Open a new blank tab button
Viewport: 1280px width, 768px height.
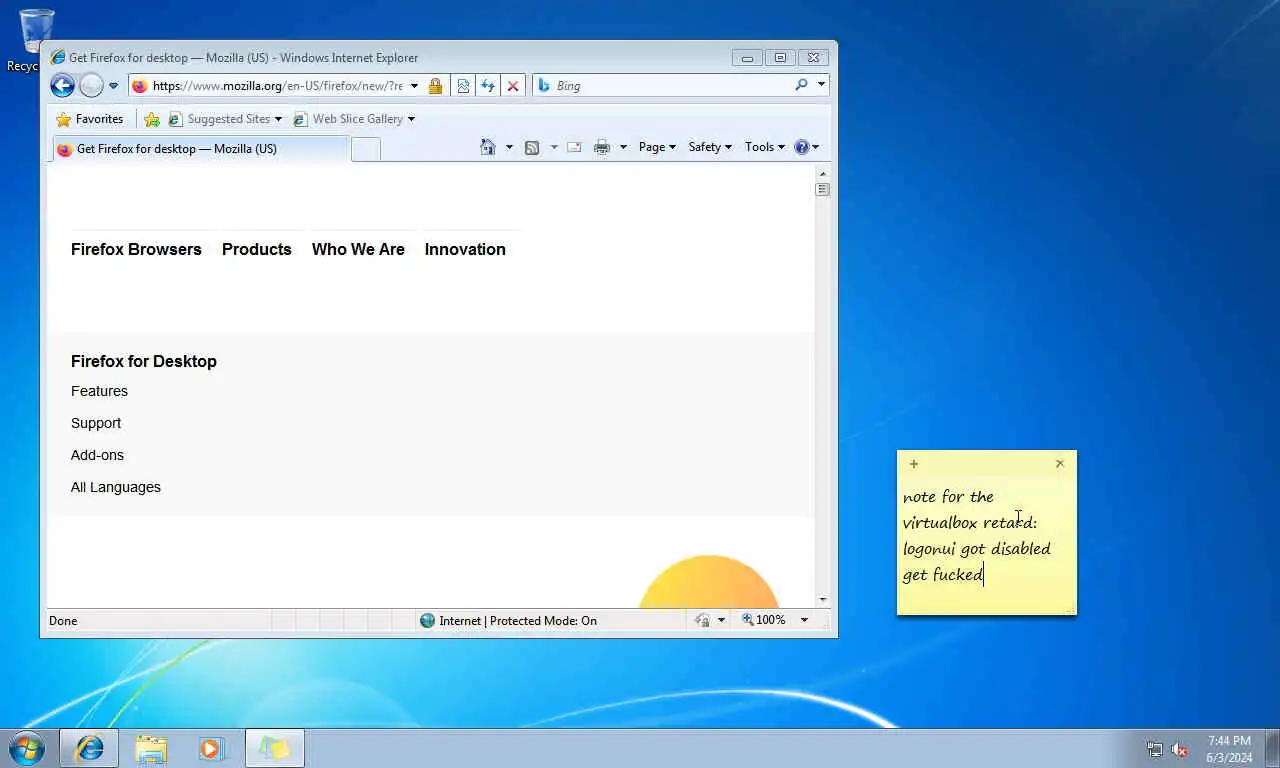tap(366, 149)
